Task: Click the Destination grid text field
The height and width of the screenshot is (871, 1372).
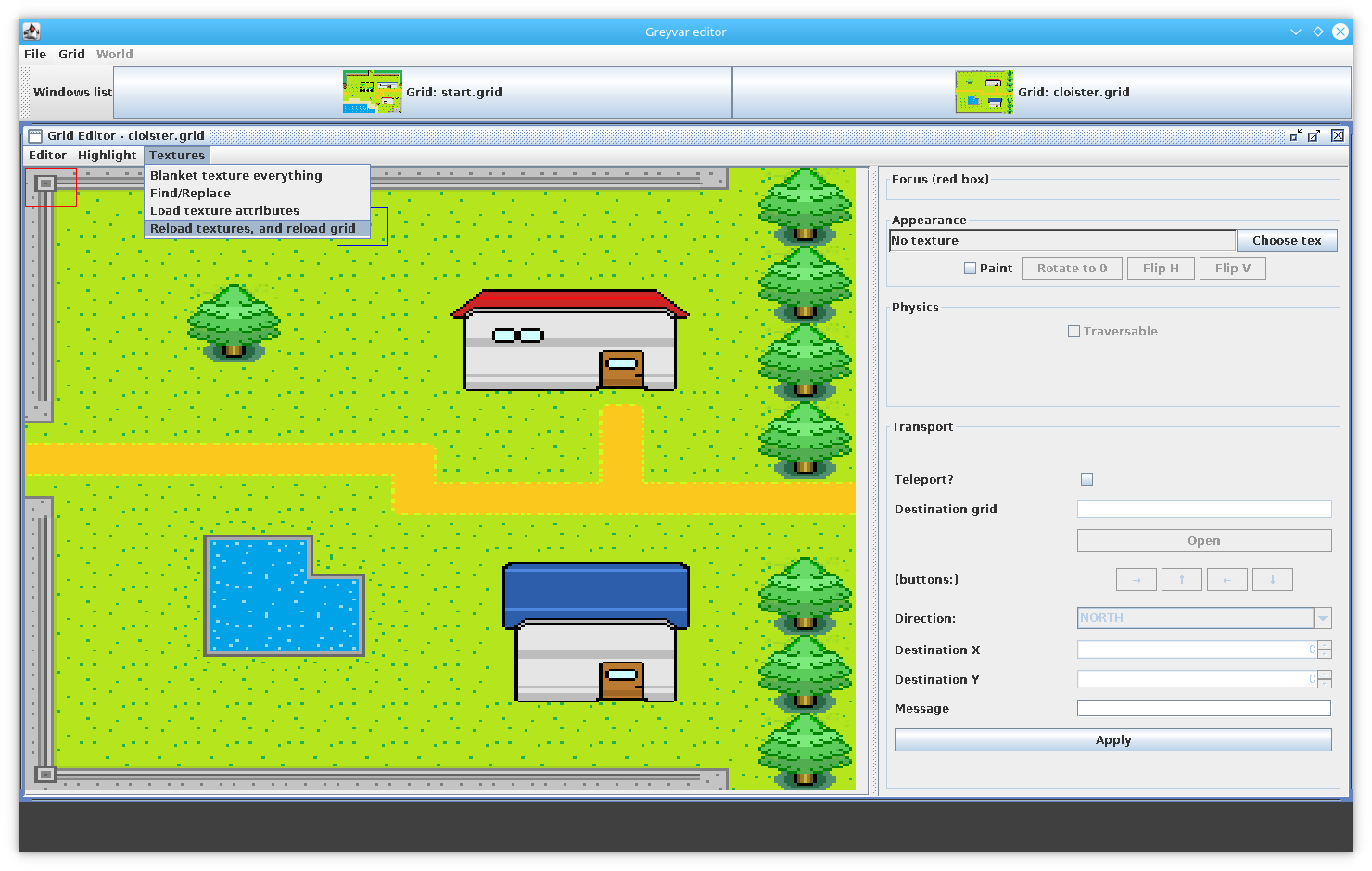Action: [x=1204, y=510]
